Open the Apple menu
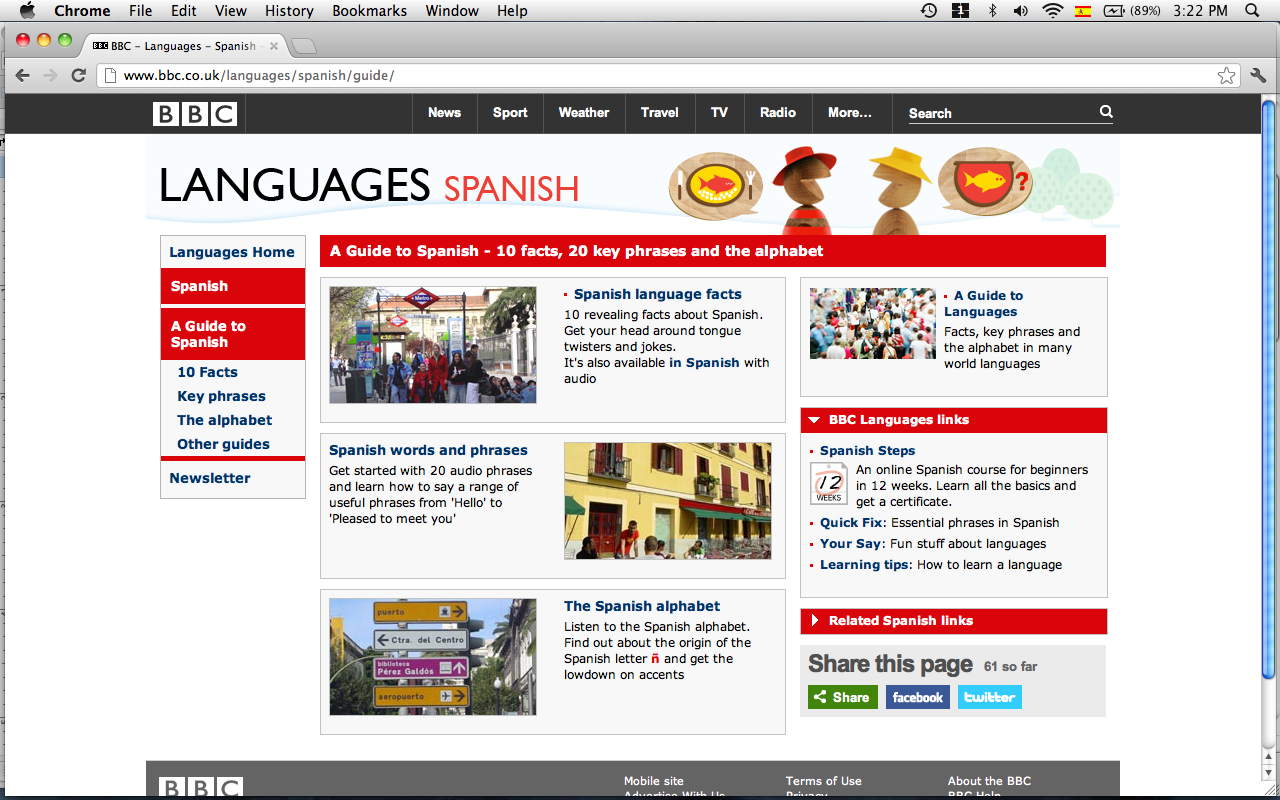 pos(27,11)
